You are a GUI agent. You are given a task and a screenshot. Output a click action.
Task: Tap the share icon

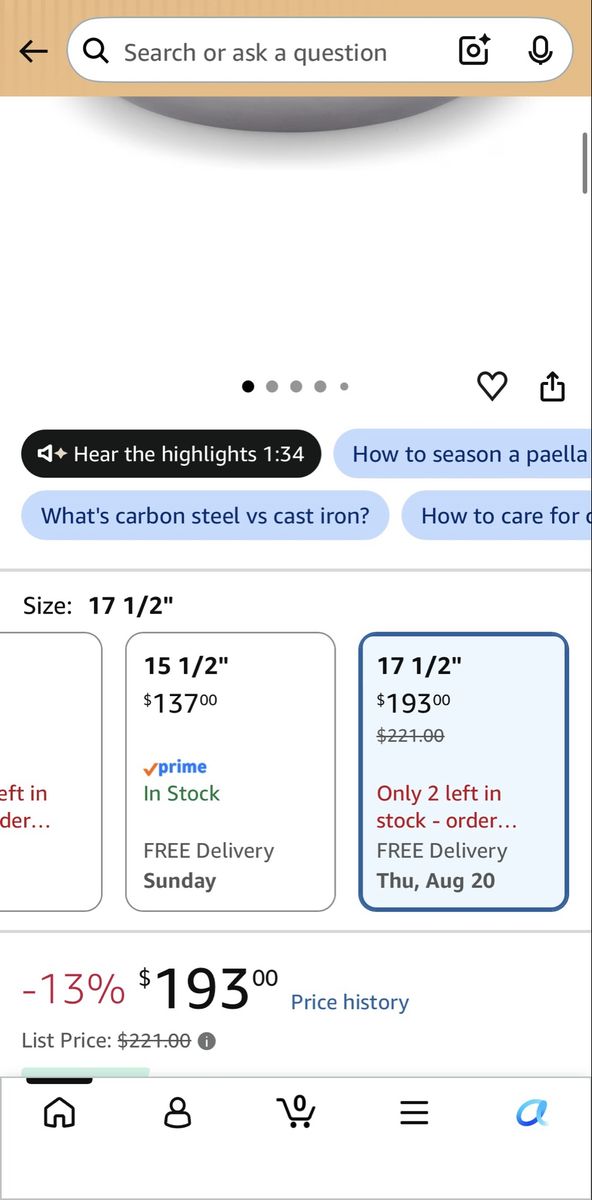[553, 386]
